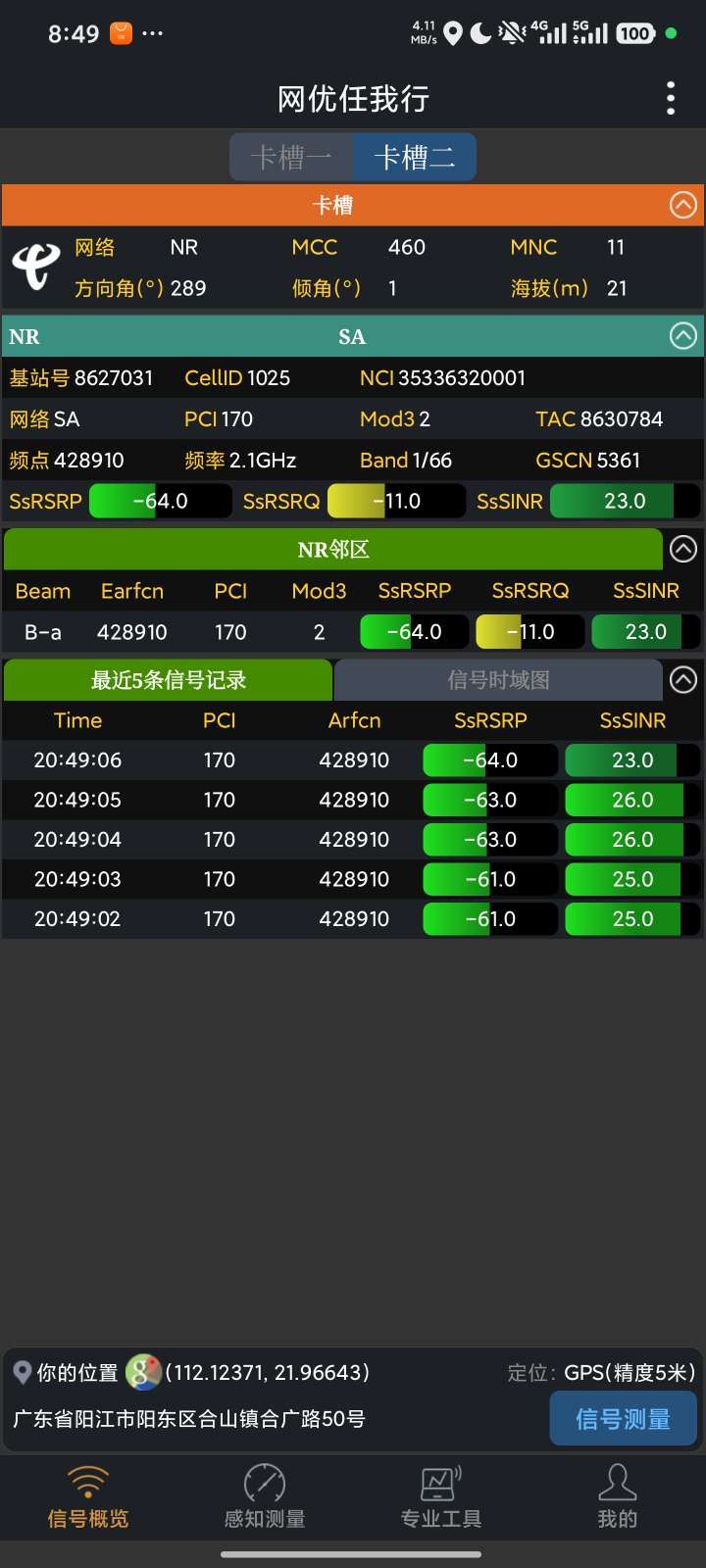Switch to the 信号时域图 tab
The height and width of the screenshot is (1568, 706).
[498, 680]
